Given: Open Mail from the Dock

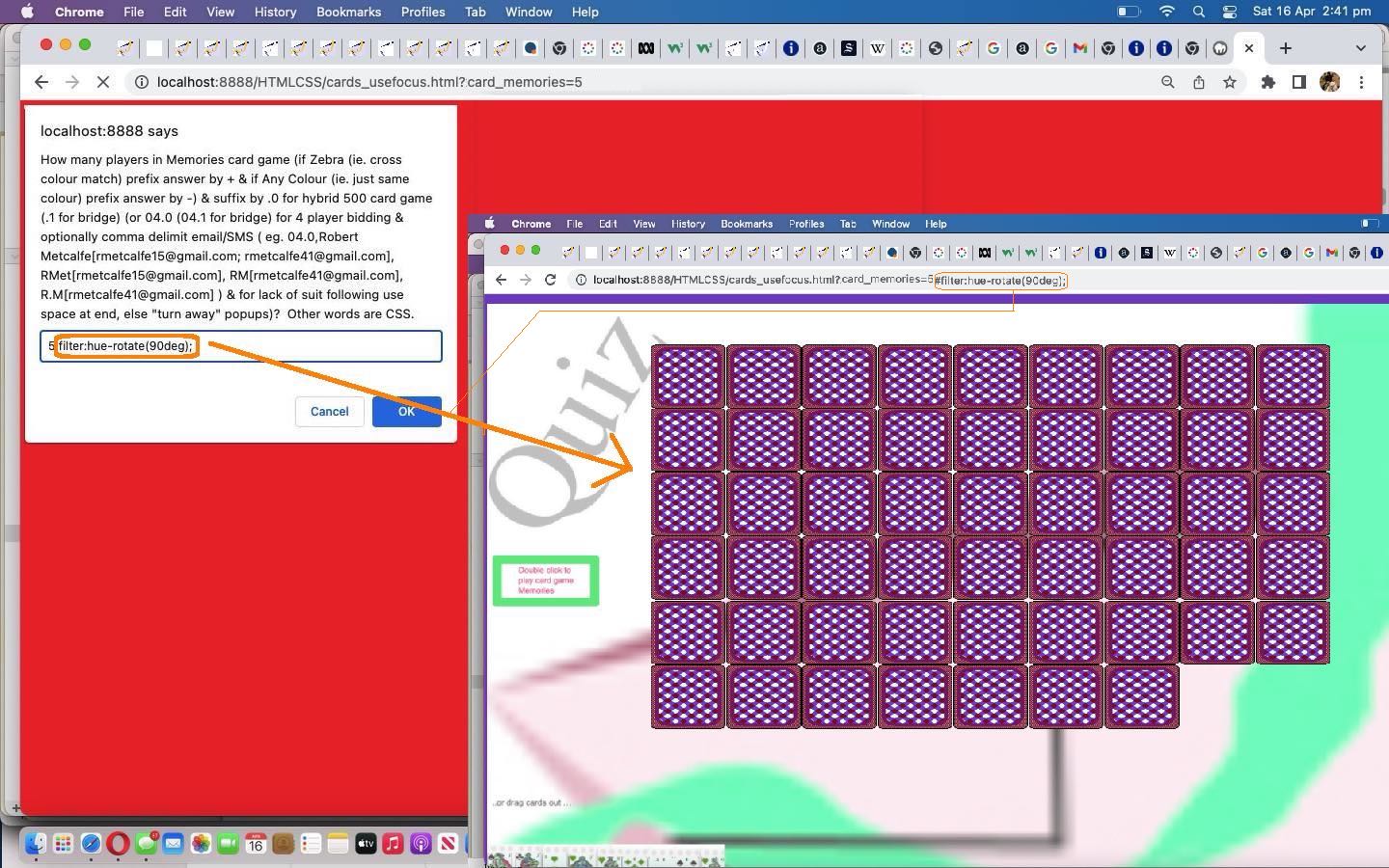Looking at the screenshot, I should pos(174,844).
